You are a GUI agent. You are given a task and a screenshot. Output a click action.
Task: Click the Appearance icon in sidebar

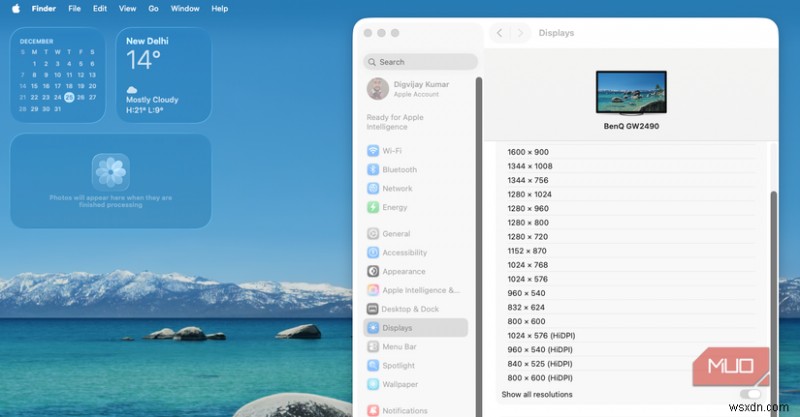(373, 271)
